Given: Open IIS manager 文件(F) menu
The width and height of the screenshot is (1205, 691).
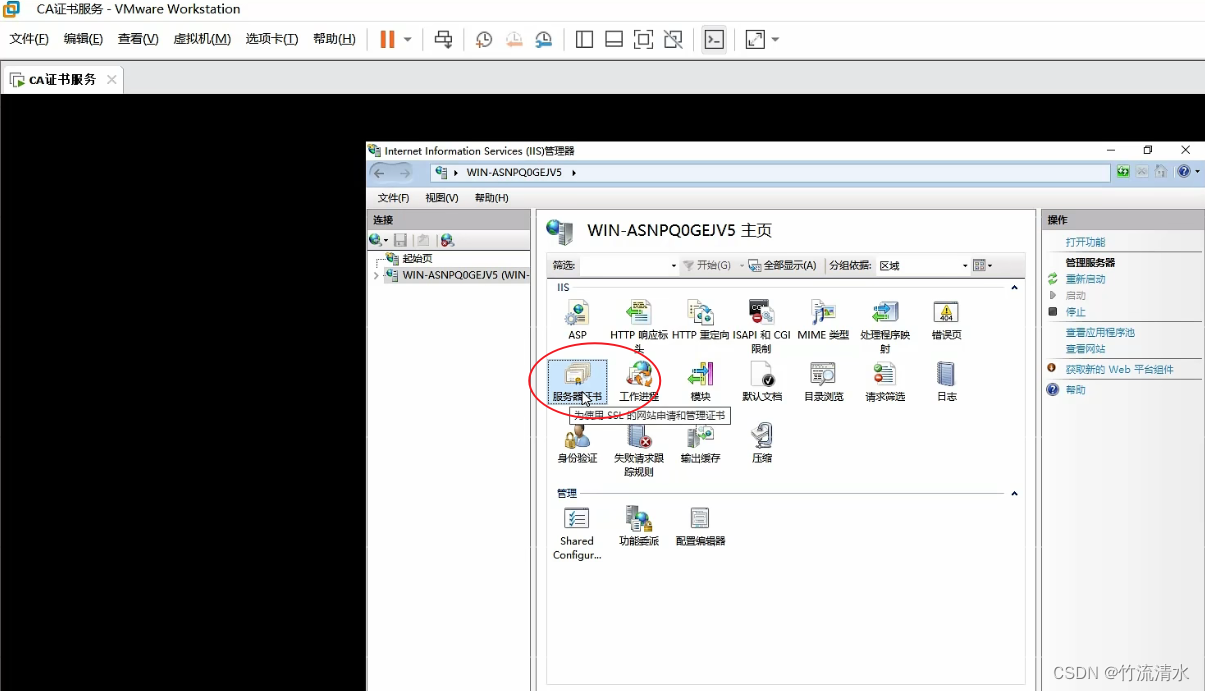Looking at the screenshot, I should coord(393,198).
